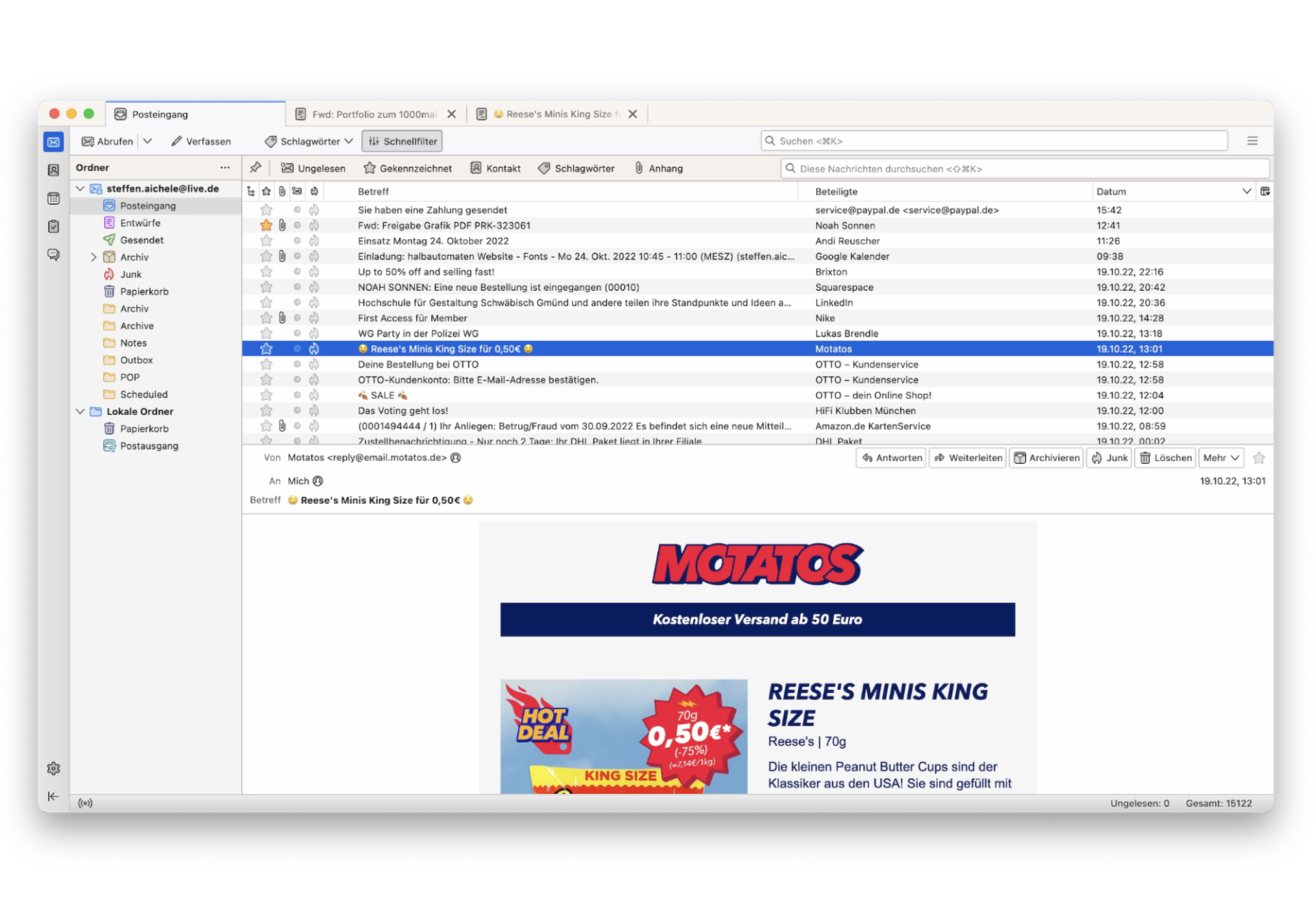Click the online status icon in status bar
1316x907 pixels.
(x=85, y=803)
